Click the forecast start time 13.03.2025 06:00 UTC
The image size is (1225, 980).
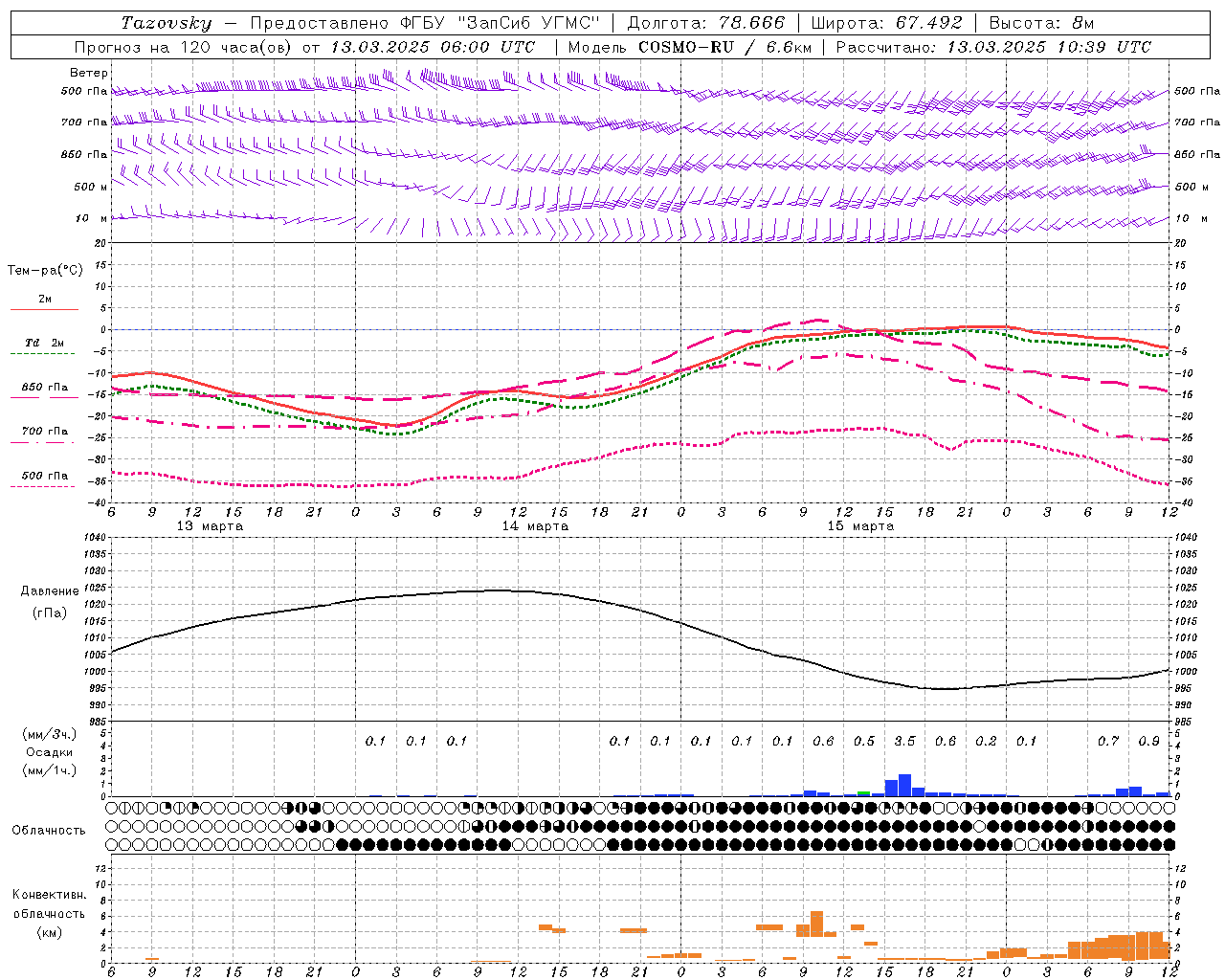click(x=433, y=47)
